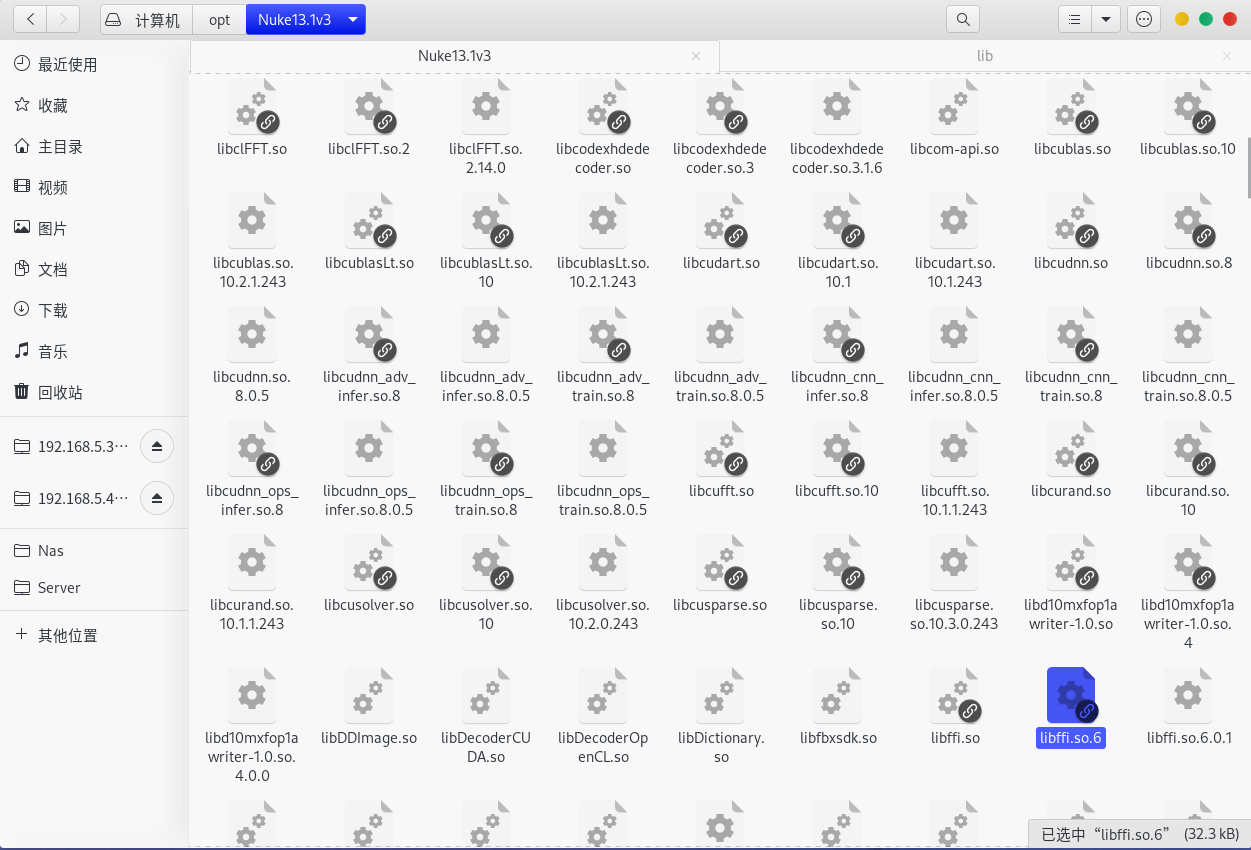Image resolution: width=1251 pixels, height=850 pixels.
Task: Click the opt path breadcrumb button
Action: tap(219, 19)
